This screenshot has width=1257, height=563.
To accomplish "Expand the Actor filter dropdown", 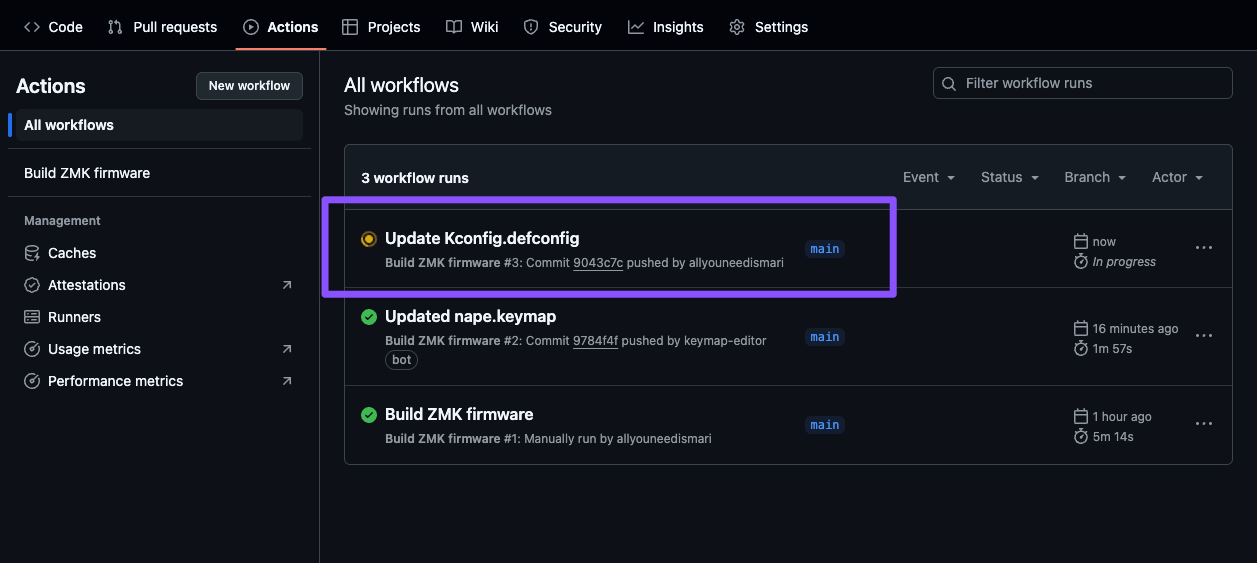I will (1177, 177).
